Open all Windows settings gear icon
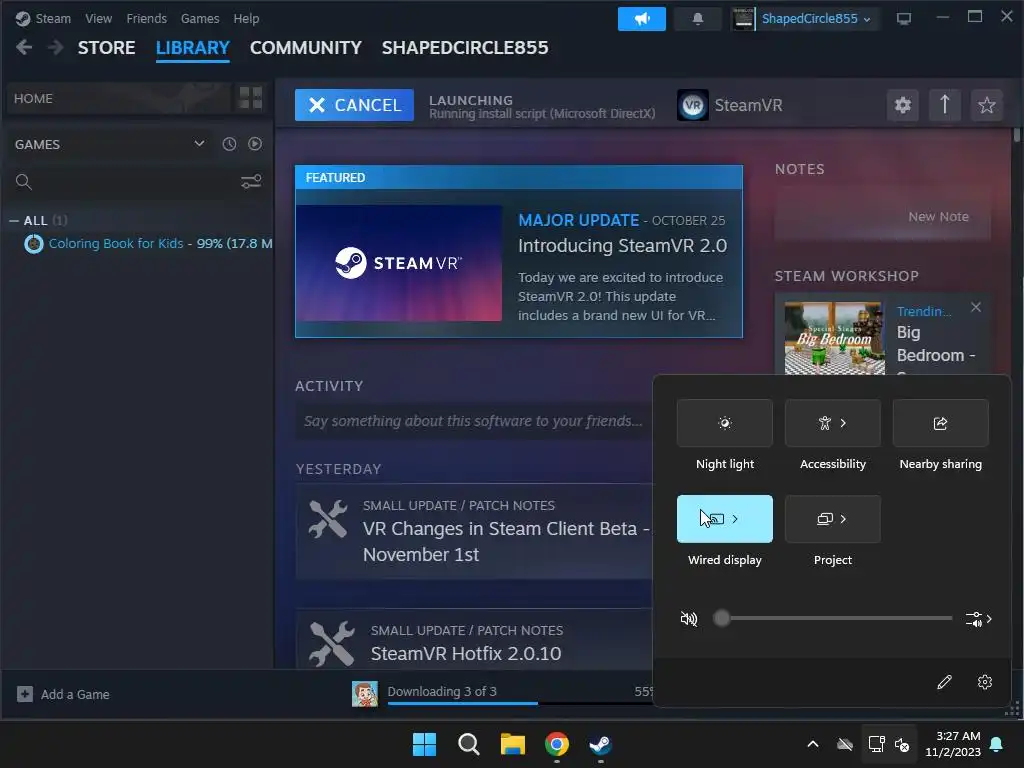This screenshot has height=768, width=1024. coord(985,682)
